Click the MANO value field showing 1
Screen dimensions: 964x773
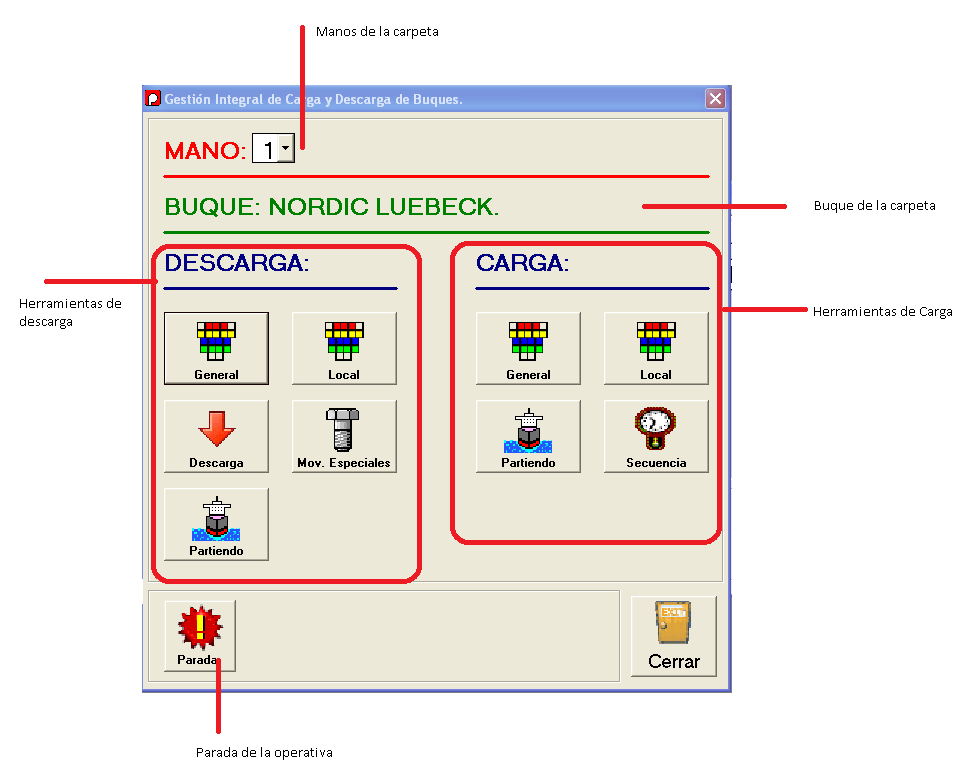[269, 147]
